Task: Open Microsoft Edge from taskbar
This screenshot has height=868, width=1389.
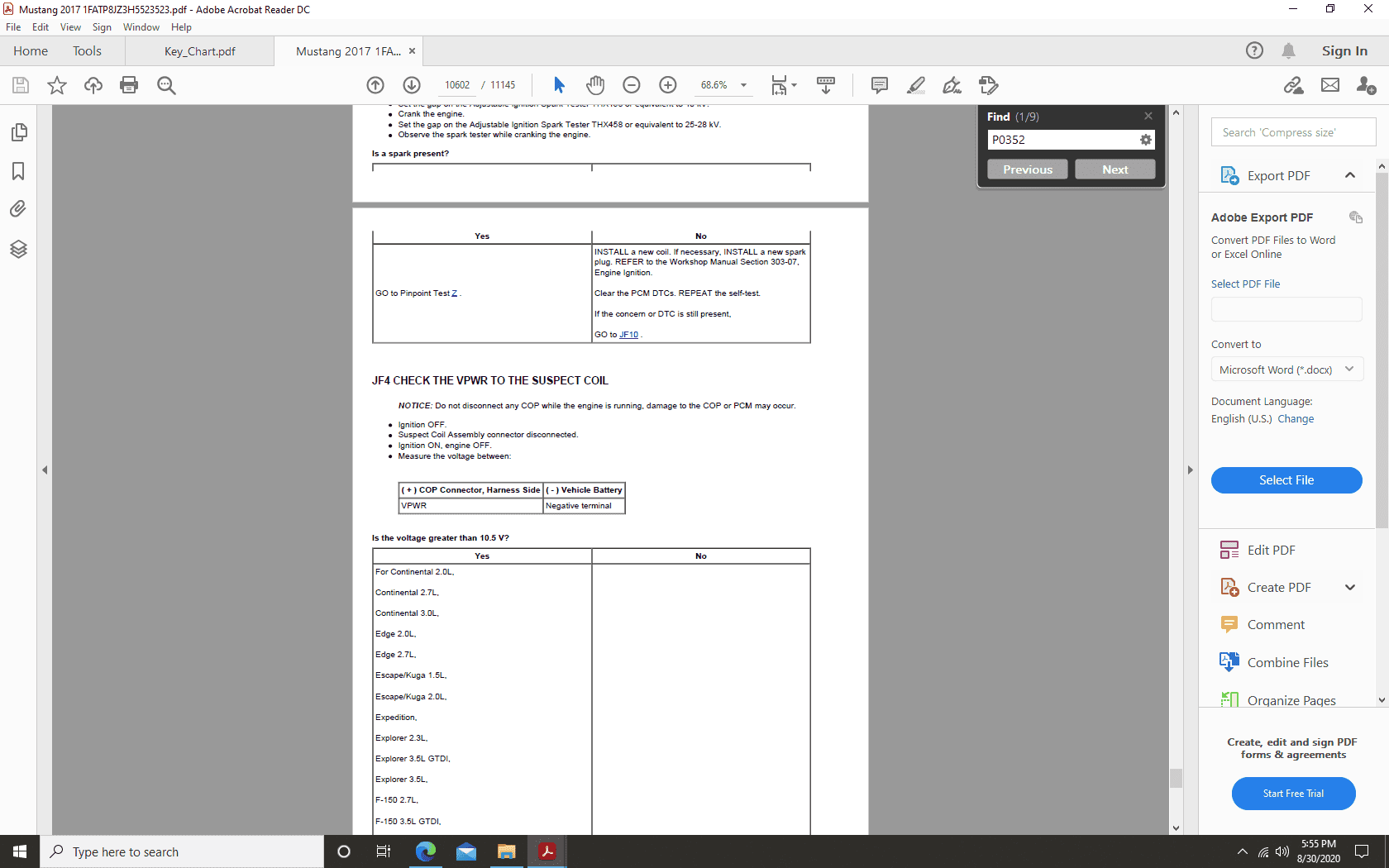Action: (426, 851)
